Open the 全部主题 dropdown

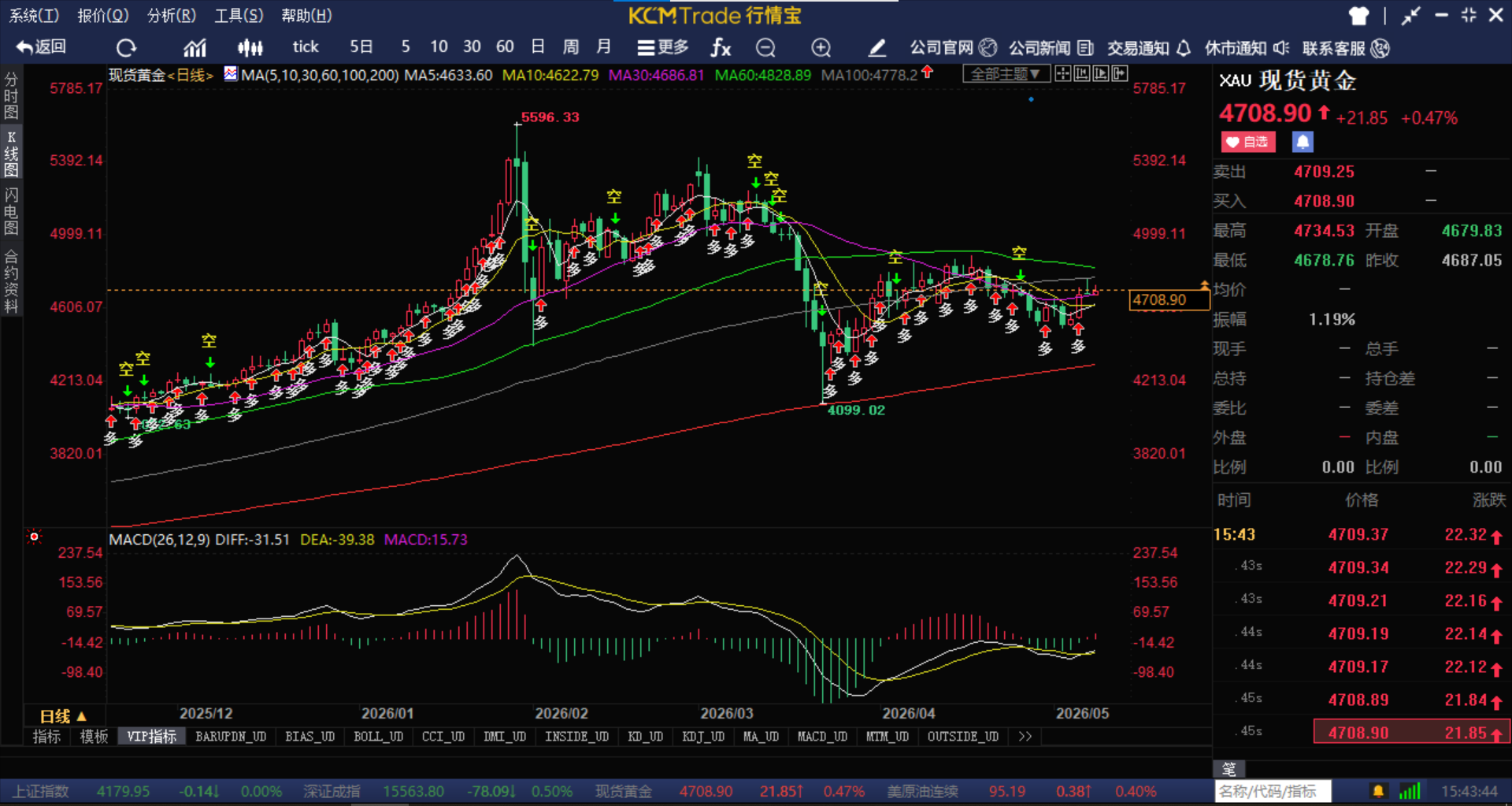coord(1006,74)
